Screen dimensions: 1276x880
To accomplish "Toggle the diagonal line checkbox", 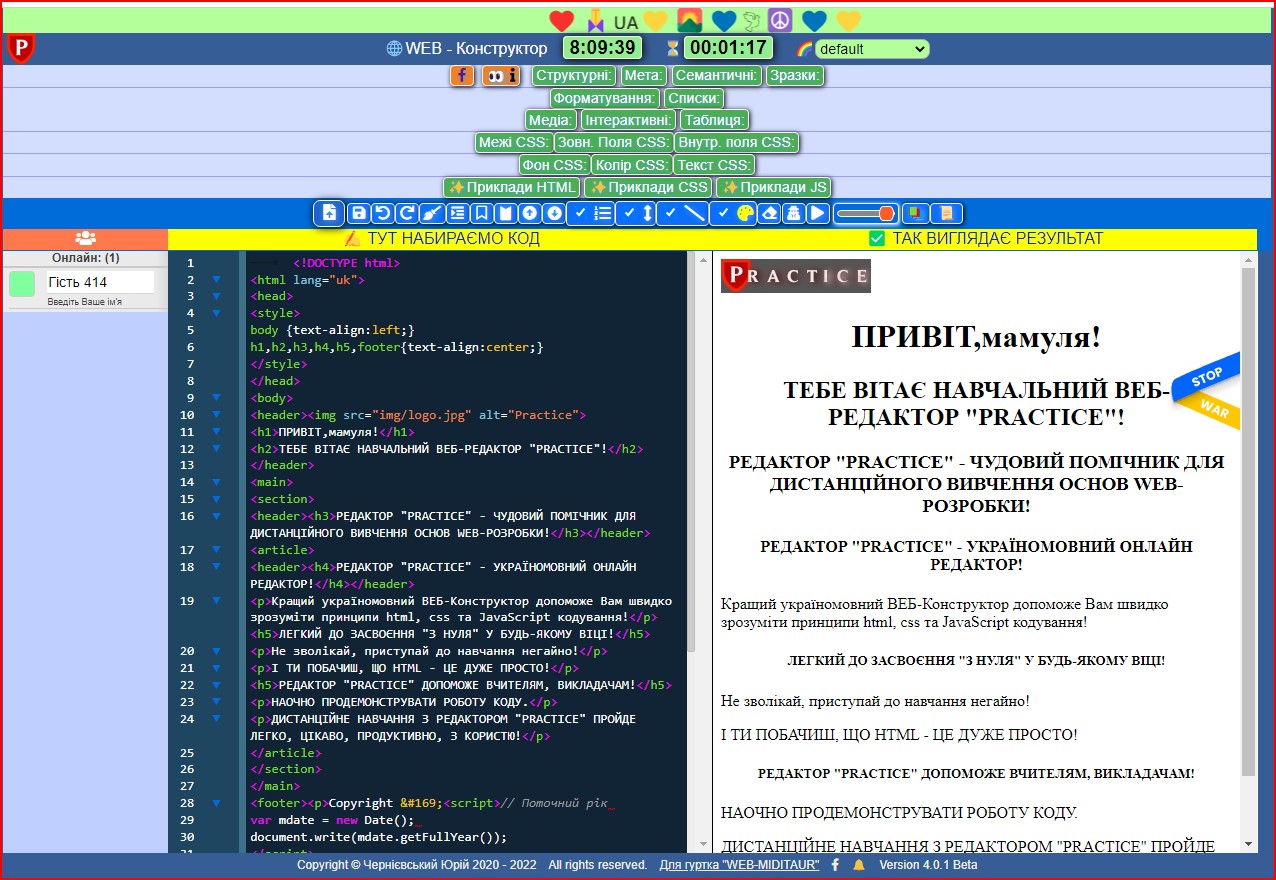I will coord(682,213).
